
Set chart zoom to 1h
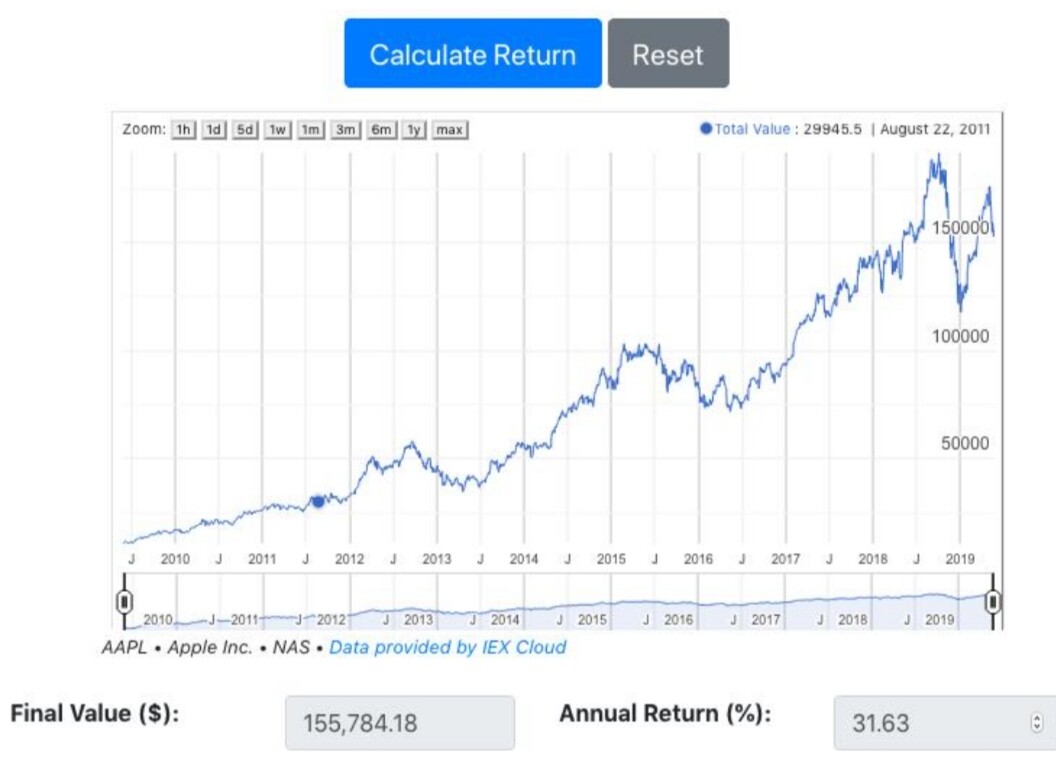184,130
